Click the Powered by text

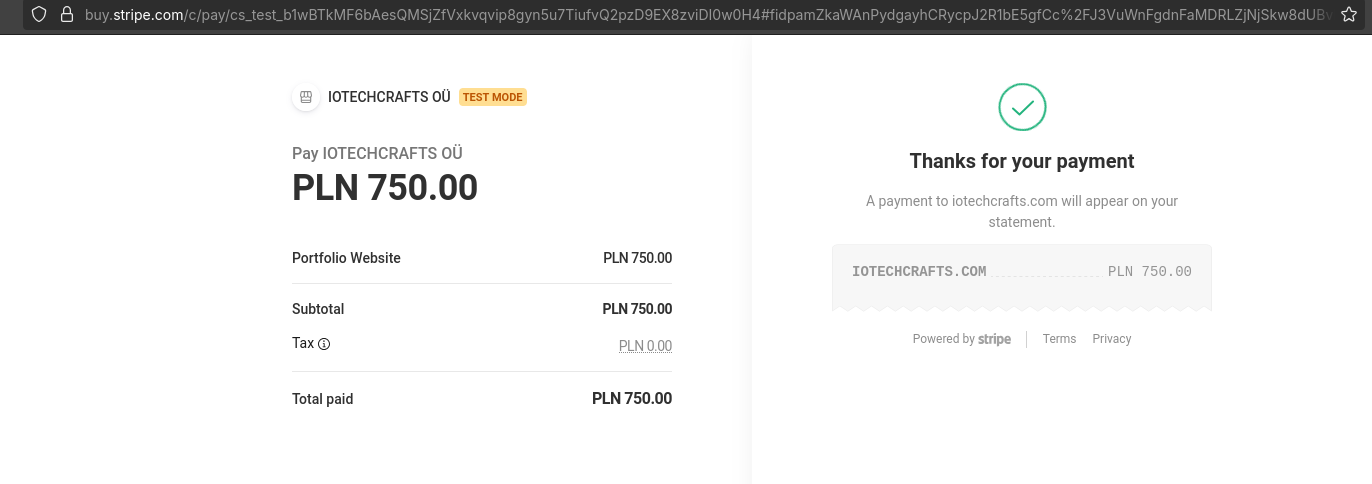click(943, 339)
